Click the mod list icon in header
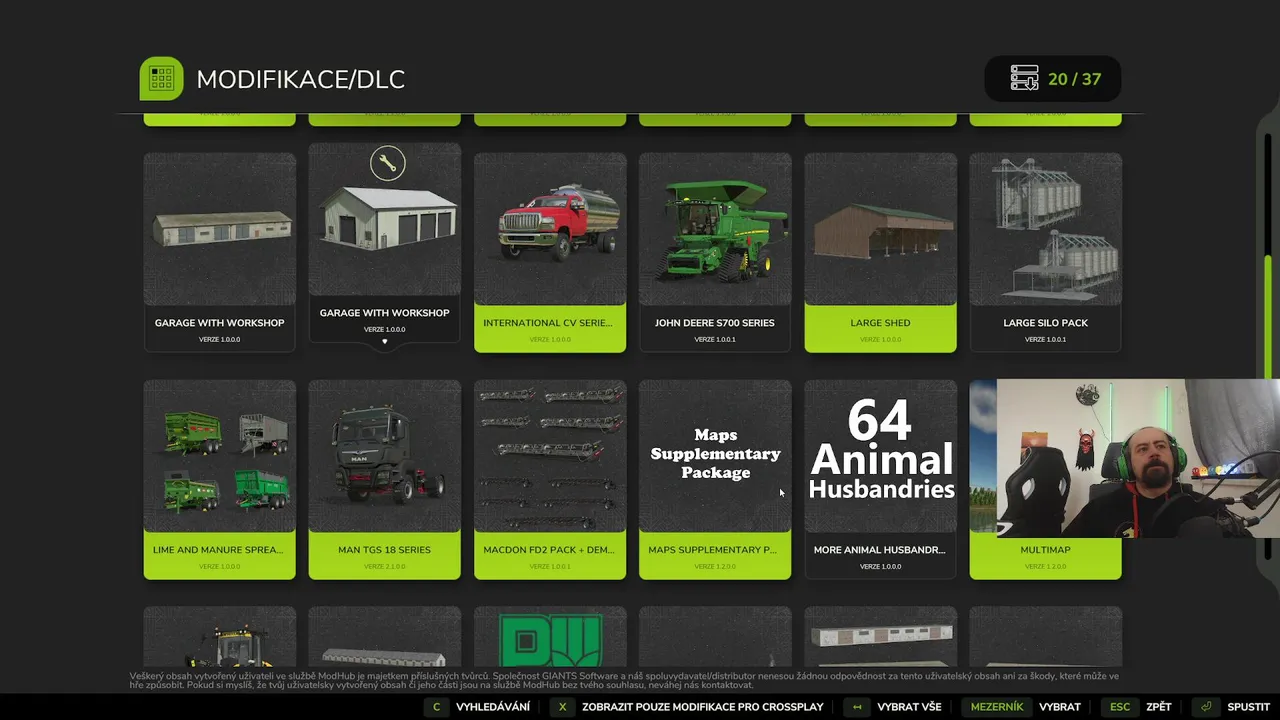This screenshot has width=1280, height=720. [161, 79]
